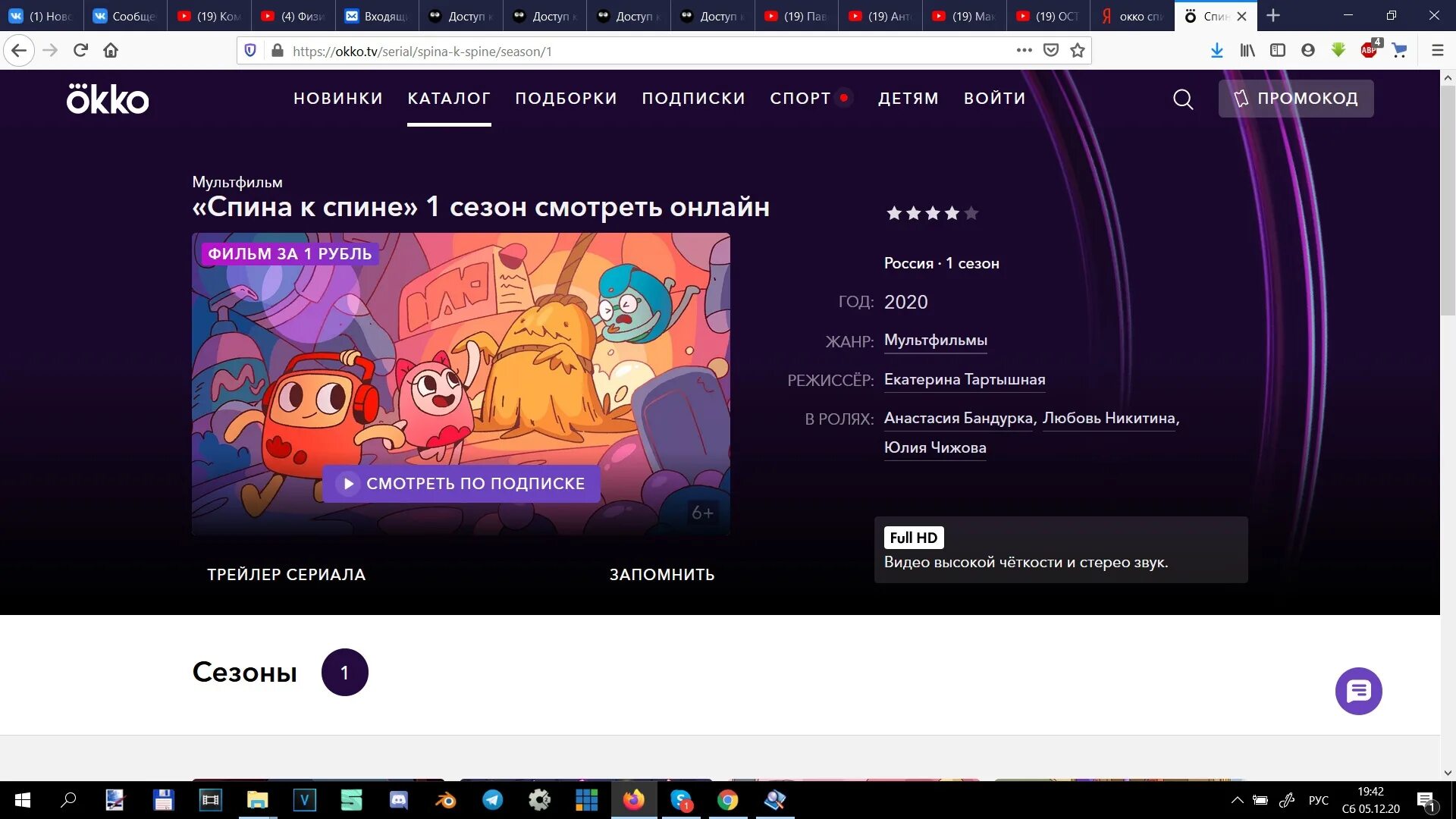
Task: Click the series poster thumbnail
Action: click(461, 384)
